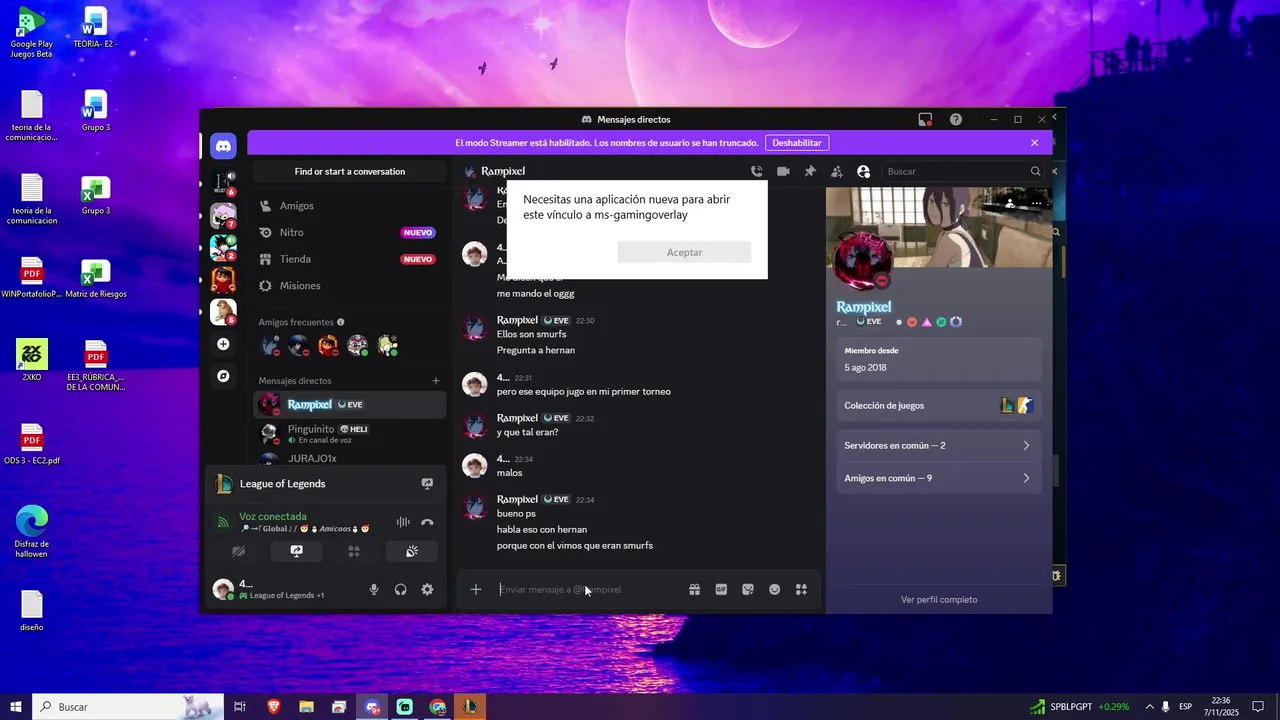Image resolution: width=1280 pixels, height=720 pixels.
Task: Click search box Buscar in Discord header
Action: 963,171
